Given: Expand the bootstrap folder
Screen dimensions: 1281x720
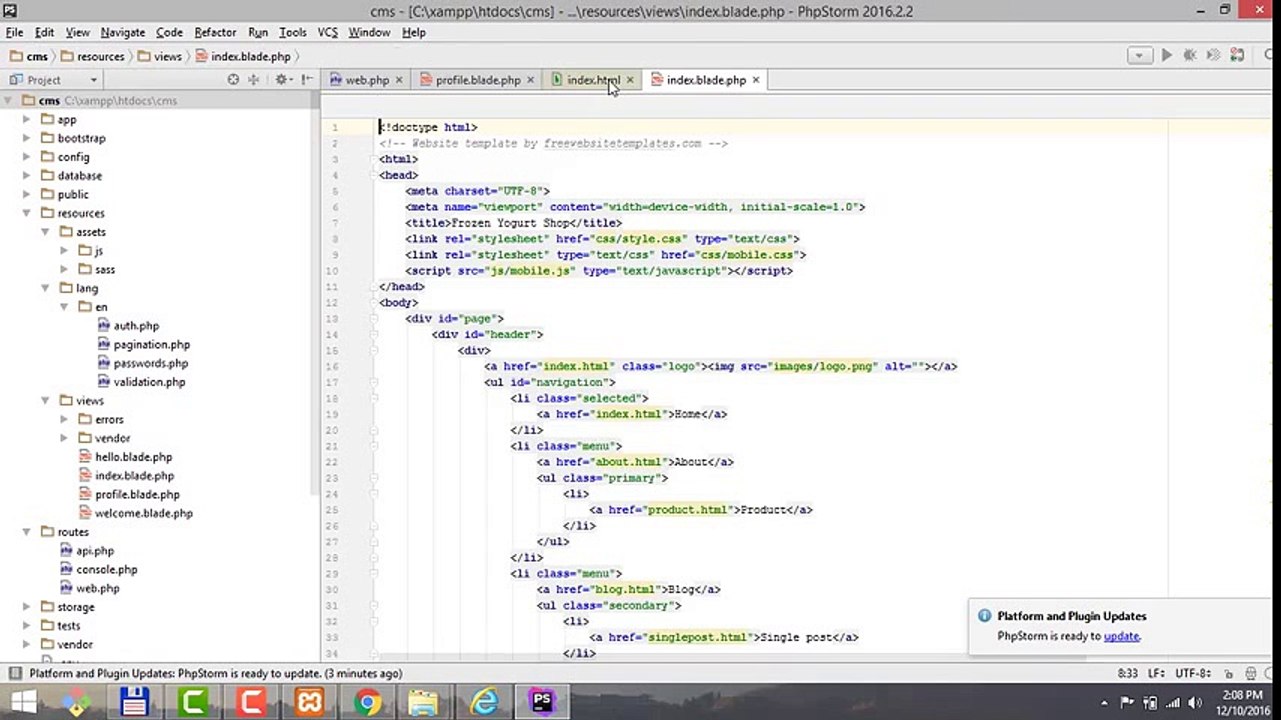Looking at the screenshot, I should pyautogui.click(x=27, y=138).
